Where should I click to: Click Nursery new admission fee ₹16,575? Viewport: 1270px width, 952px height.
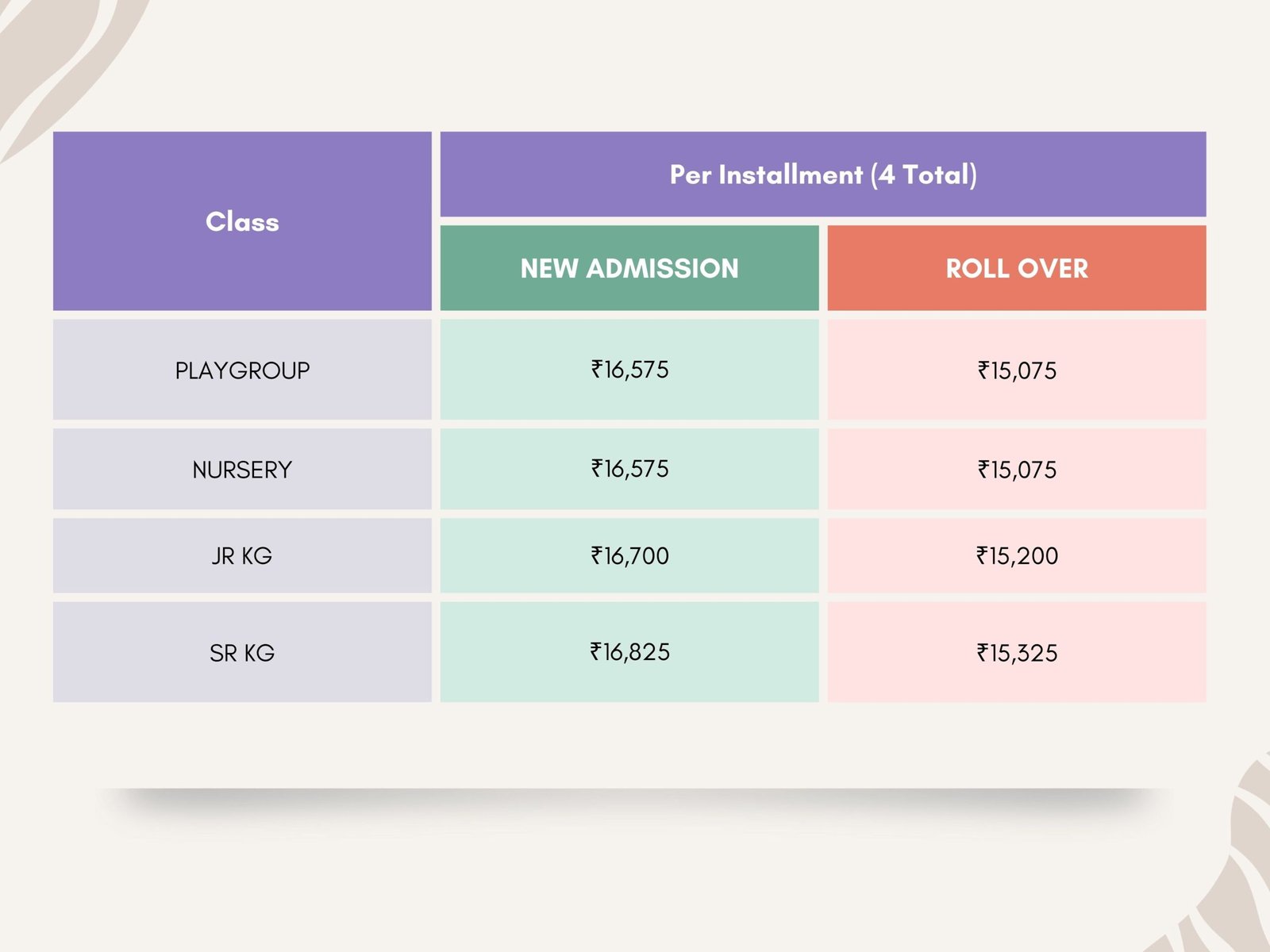pyautogui.click(x=629, y=469)
